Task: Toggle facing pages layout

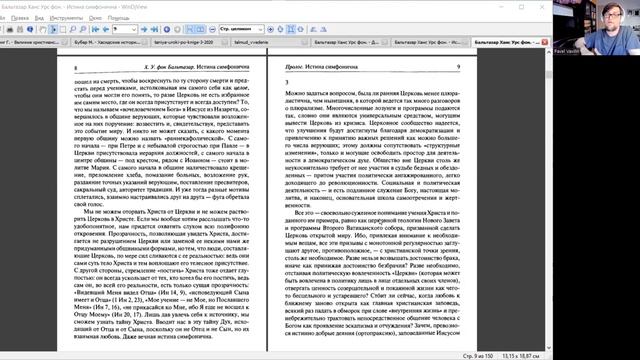Action: 200,29
